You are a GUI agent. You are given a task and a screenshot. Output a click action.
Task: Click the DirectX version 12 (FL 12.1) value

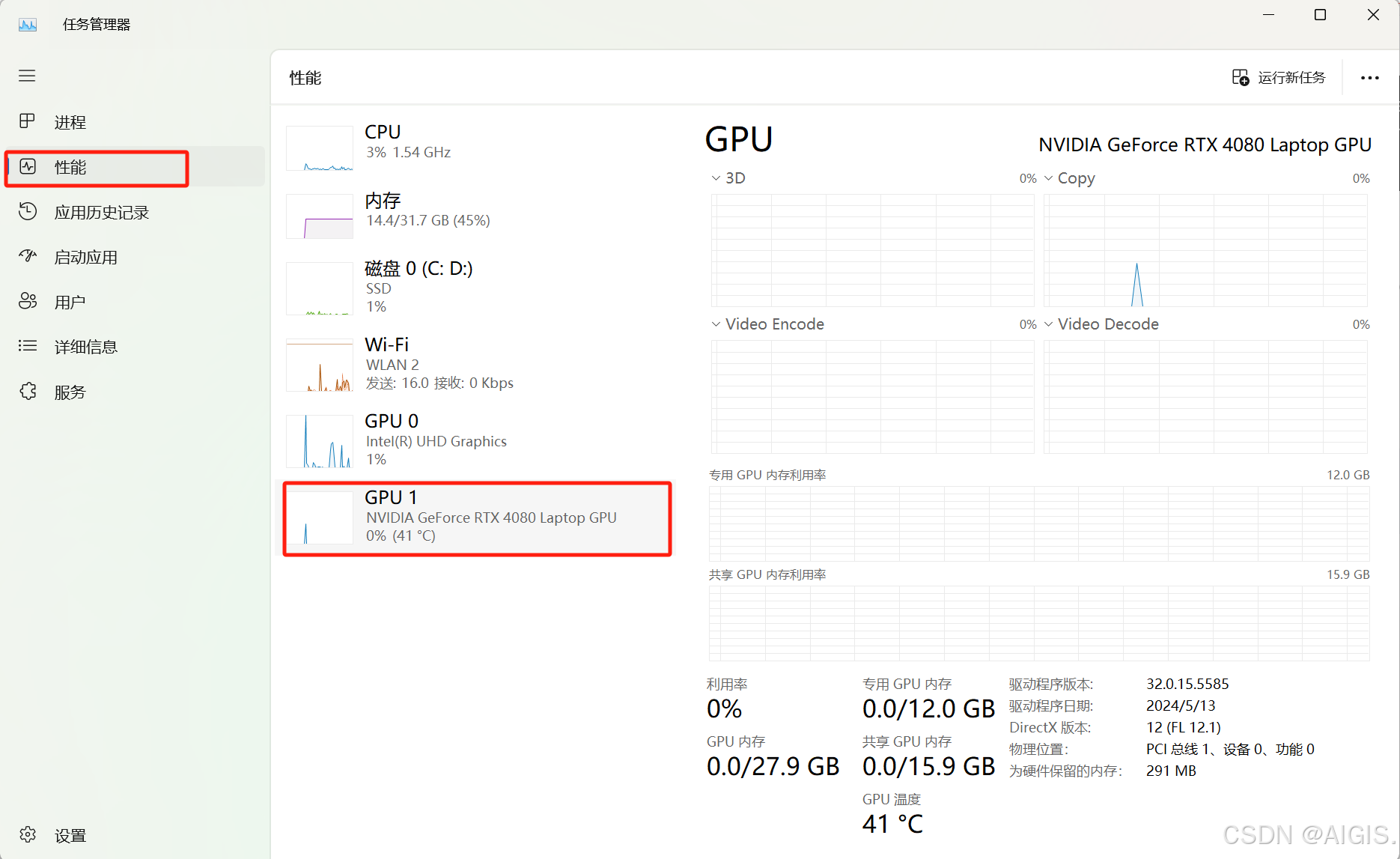pos(1183,727)
